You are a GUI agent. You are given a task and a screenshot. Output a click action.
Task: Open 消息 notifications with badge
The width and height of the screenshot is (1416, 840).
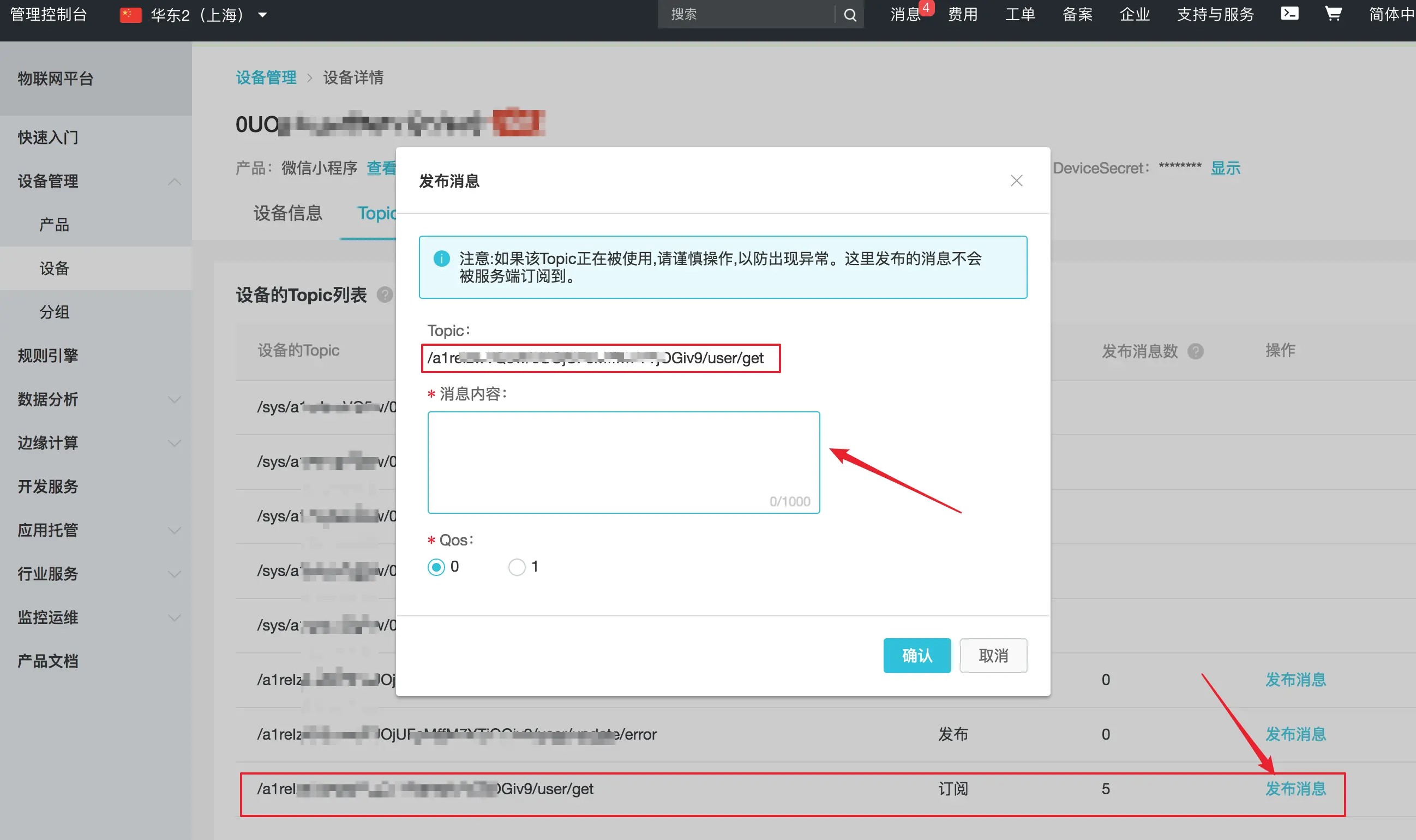click(906, 14)
